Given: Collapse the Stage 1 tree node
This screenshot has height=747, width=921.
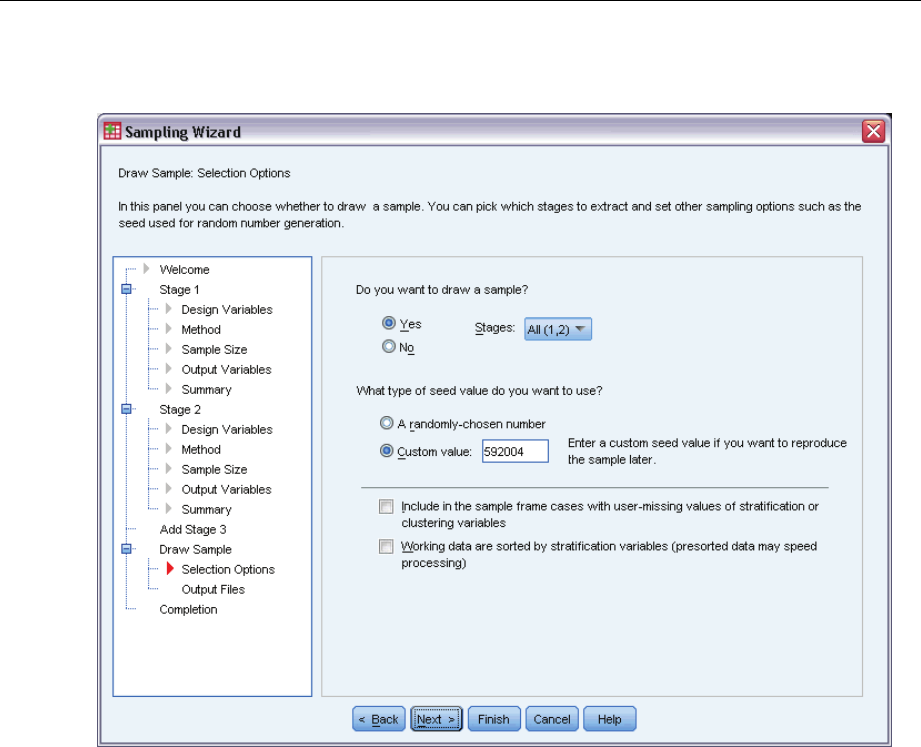Looking at the screenshot, I should coord(126,289).
